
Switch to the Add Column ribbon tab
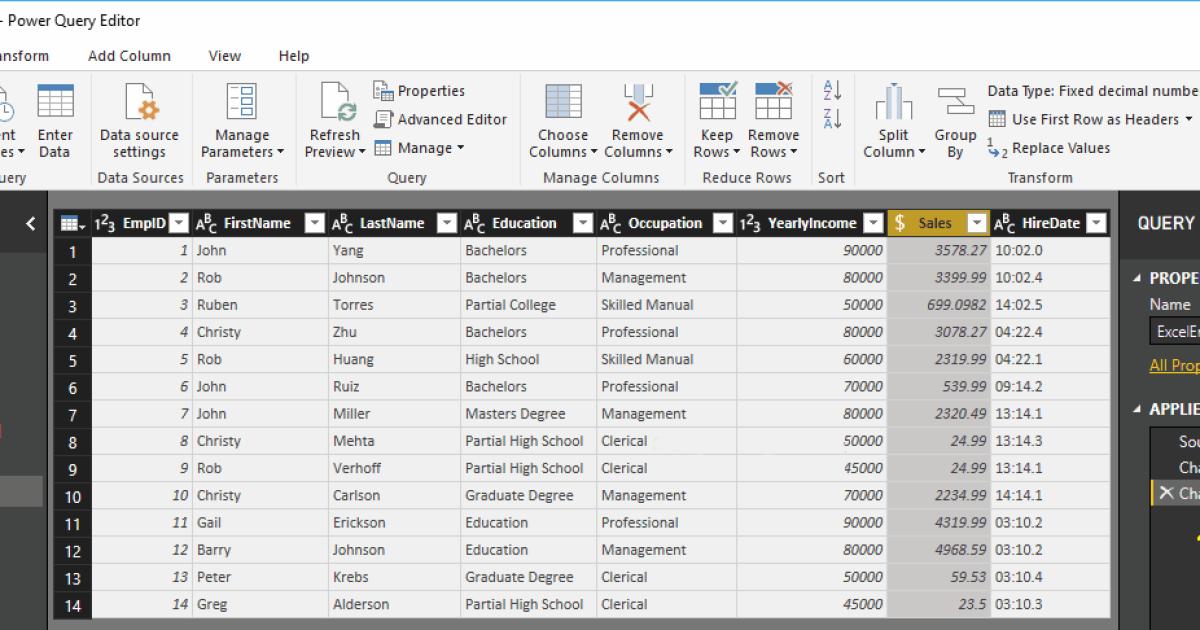pyautogui.click(x=128, y=56)
